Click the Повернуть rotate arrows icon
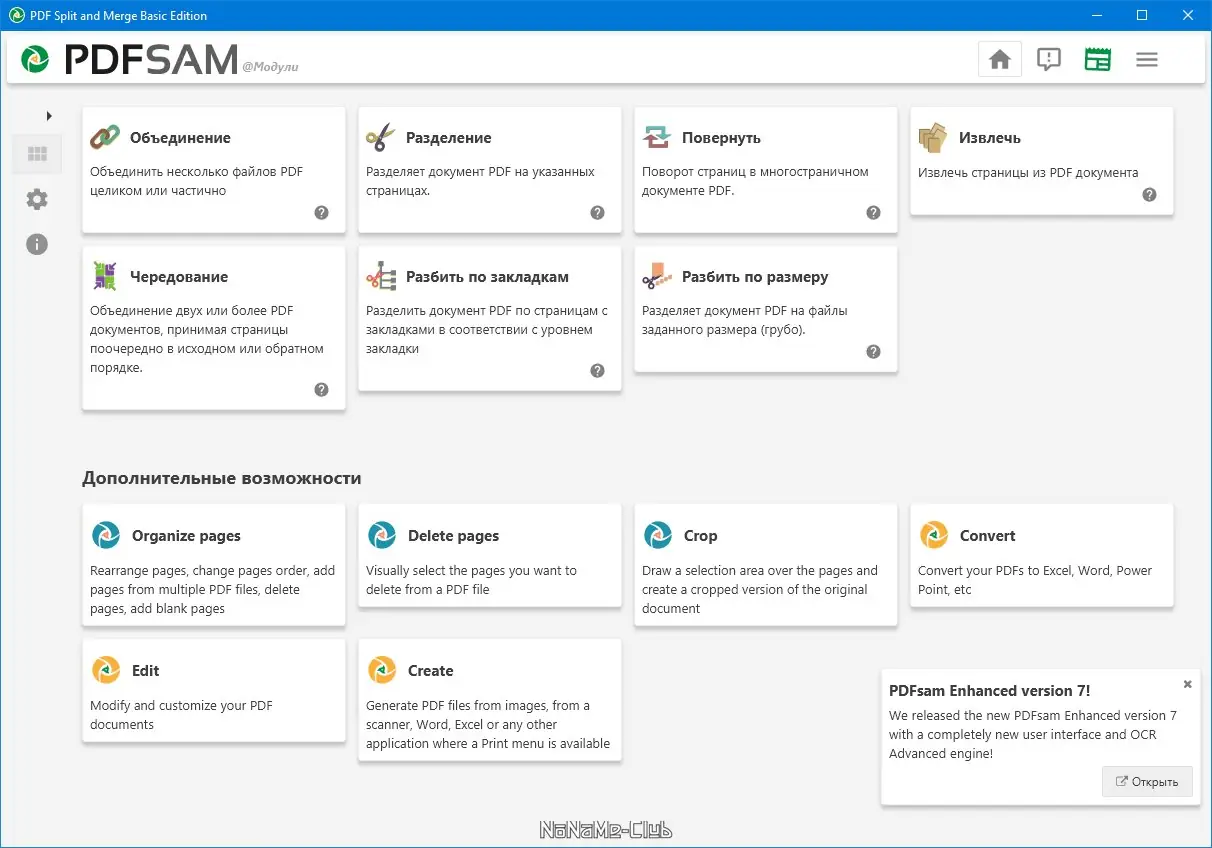 pyautogui.click(x=657, y=137)
